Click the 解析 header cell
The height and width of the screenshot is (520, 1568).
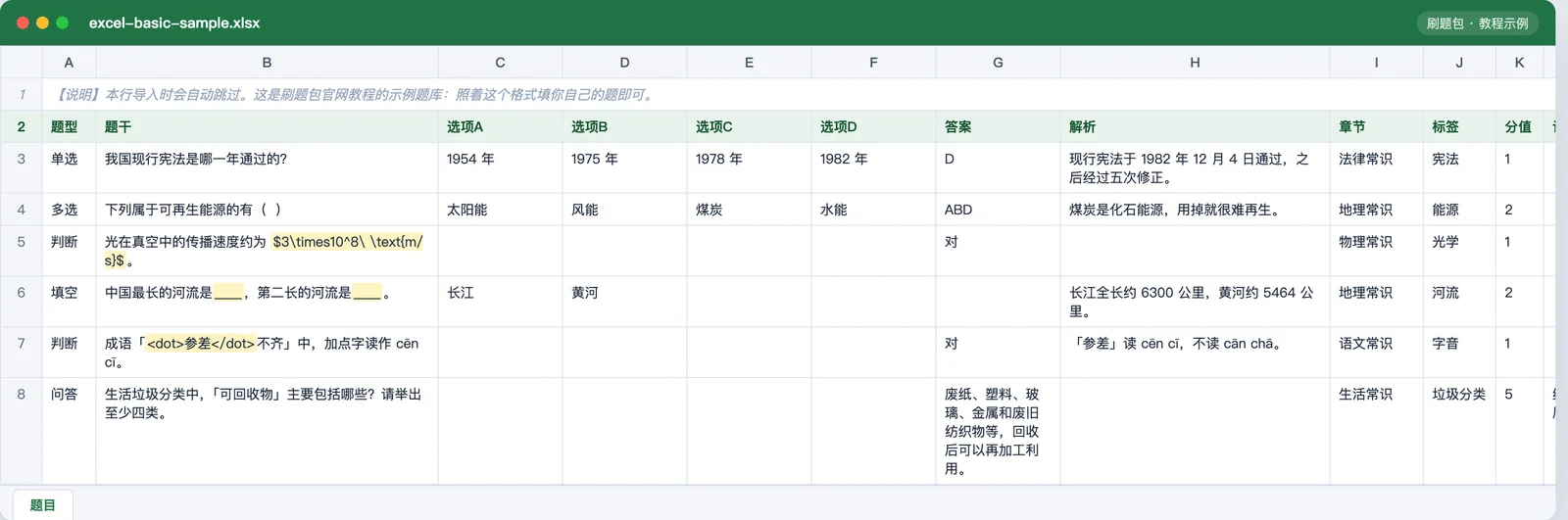1195,126
